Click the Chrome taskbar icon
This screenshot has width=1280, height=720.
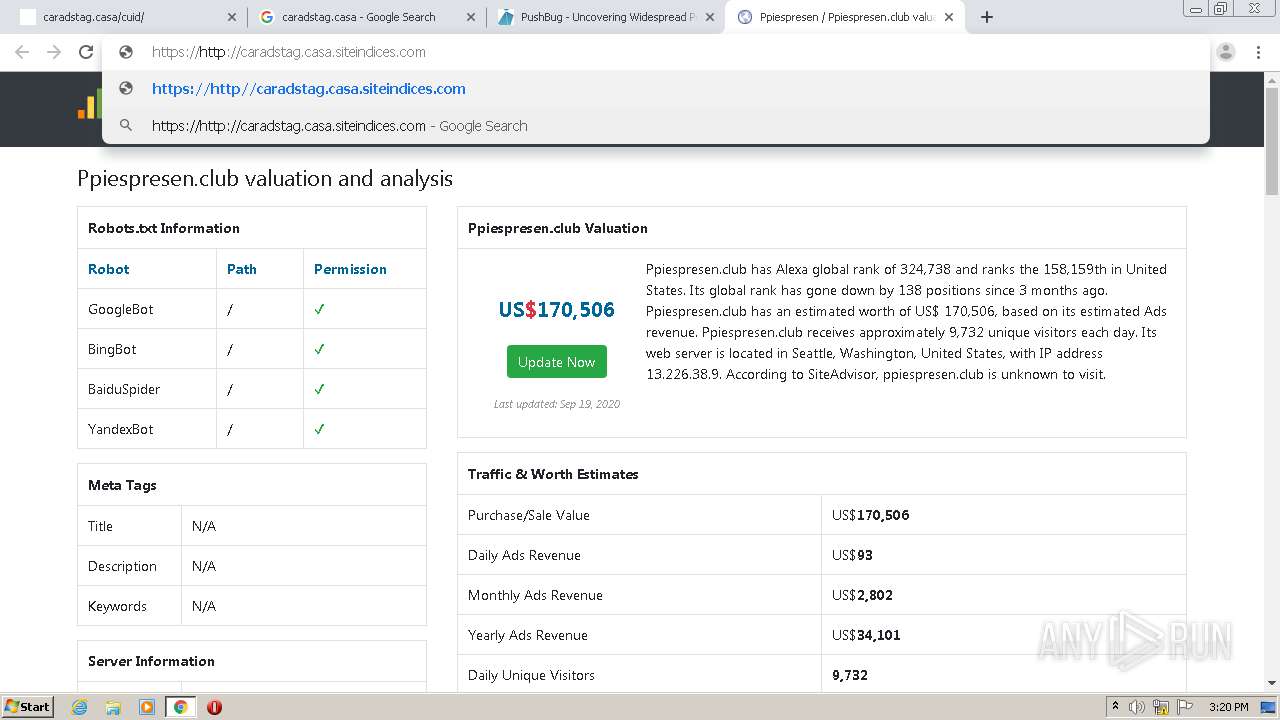(x=180, y=707)
